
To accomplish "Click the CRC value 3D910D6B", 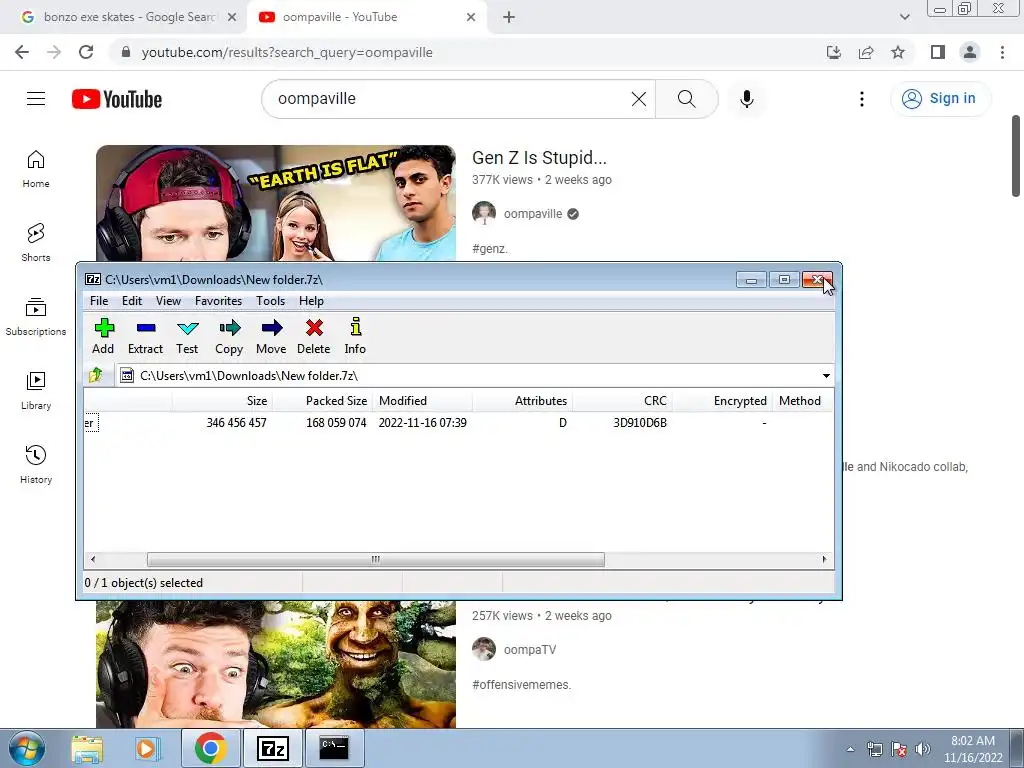I will click(640, 423).
